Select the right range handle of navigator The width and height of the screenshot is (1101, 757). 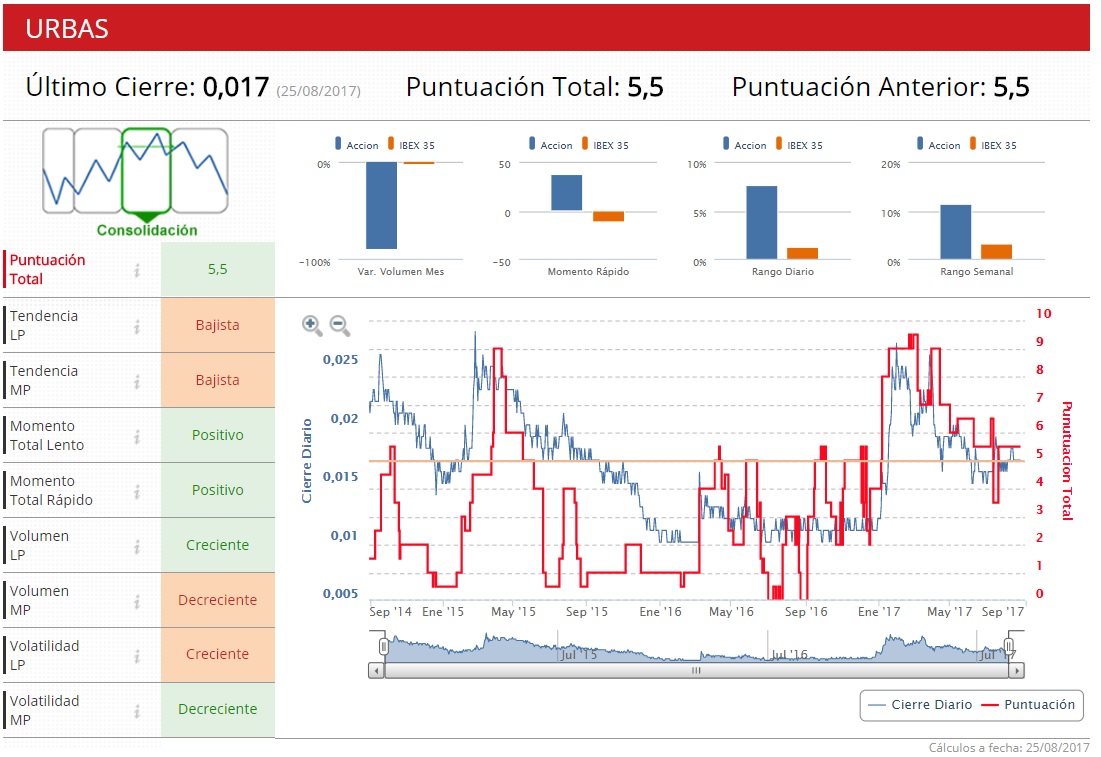[1009, 646]
